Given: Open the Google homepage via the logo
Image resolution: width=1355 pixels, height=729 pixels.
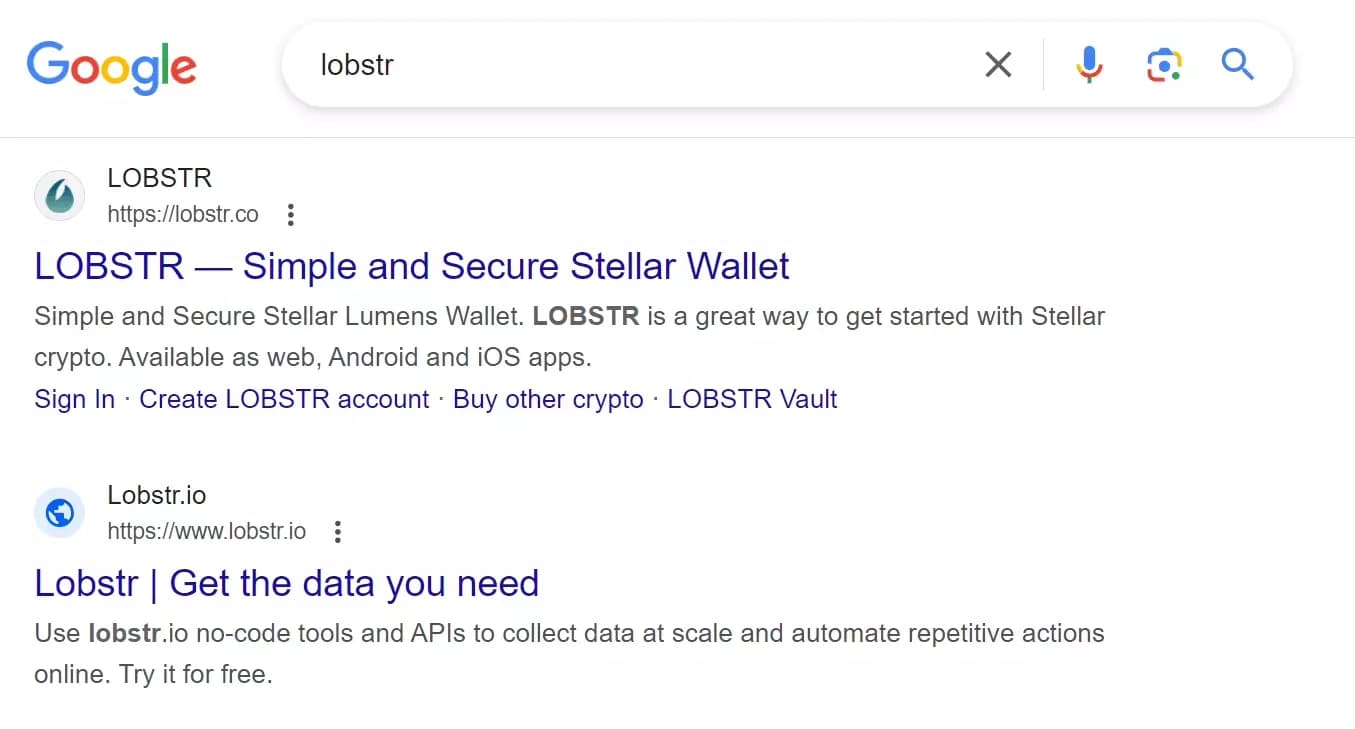Looking at the screenshot, I should pos(111,67).
